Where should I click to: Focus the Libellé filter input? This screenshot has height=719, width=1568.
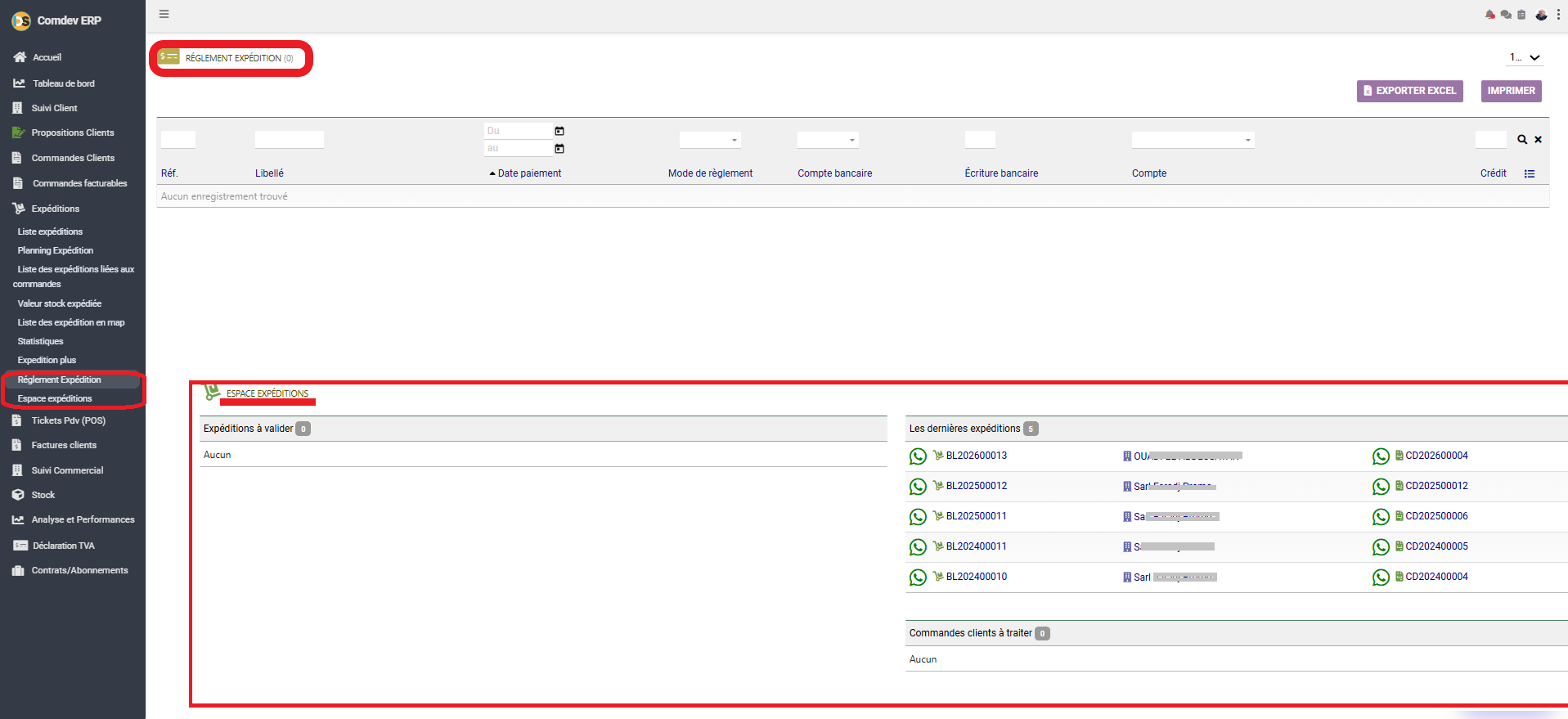pyautogui.click(x=290, y=140)
